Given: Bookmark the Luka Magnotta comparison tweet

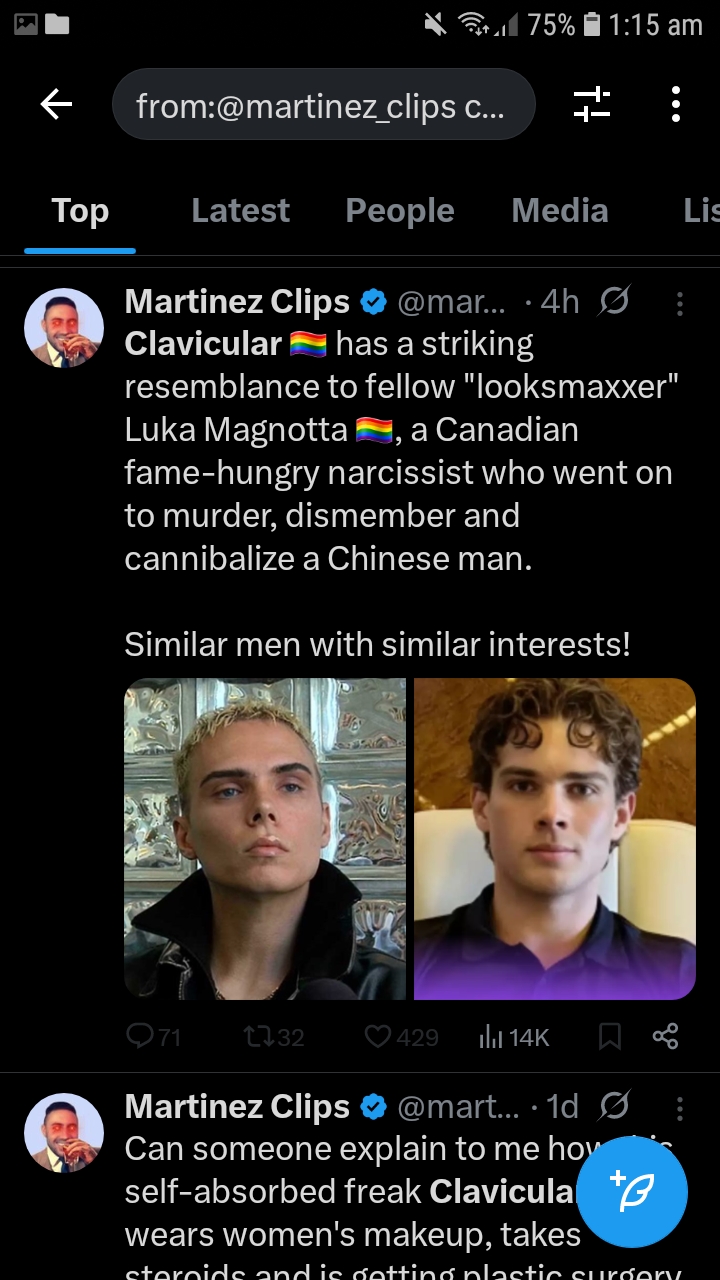Looking at the screenshot, I should (609, 1037).
